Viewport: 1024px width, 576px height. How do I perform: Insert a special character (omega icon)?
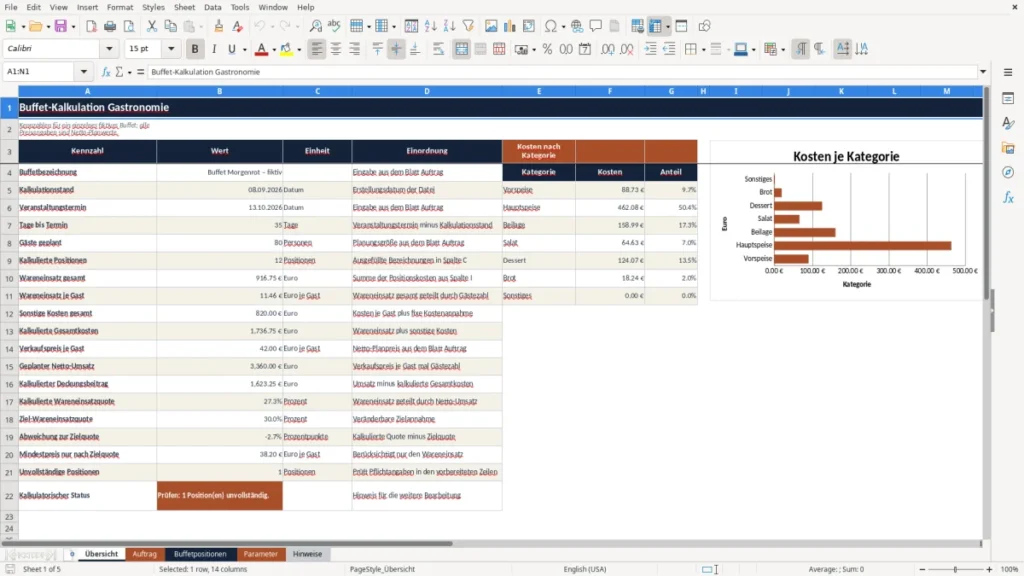pyautogui.click(x=551, y=26)
